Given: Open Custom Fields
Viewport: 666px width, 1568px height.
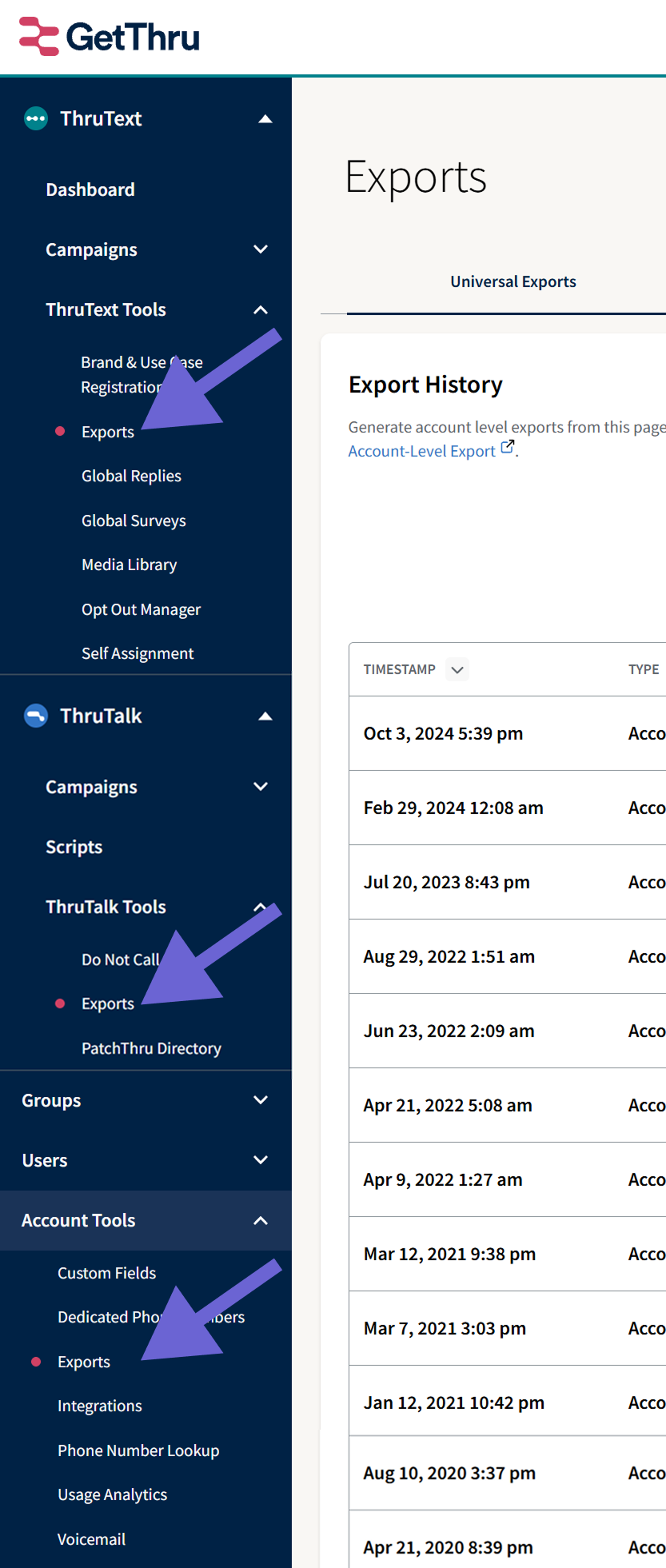Looking at the screenshot, I should (106, 1273).
